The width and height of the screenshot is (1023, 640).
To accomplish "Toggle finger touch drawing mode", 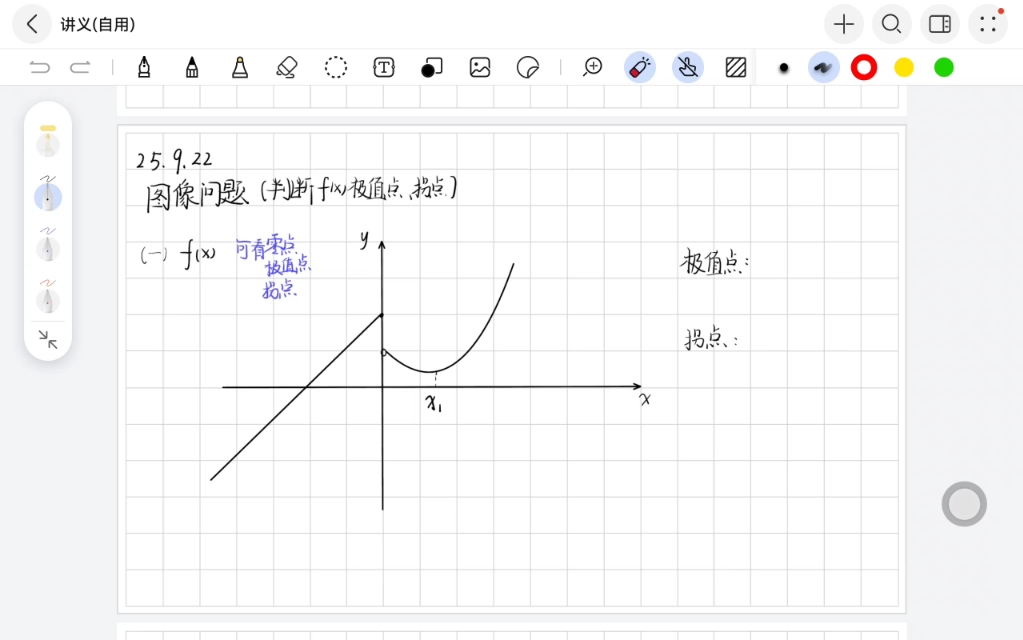I will click(x=688, y=67).
